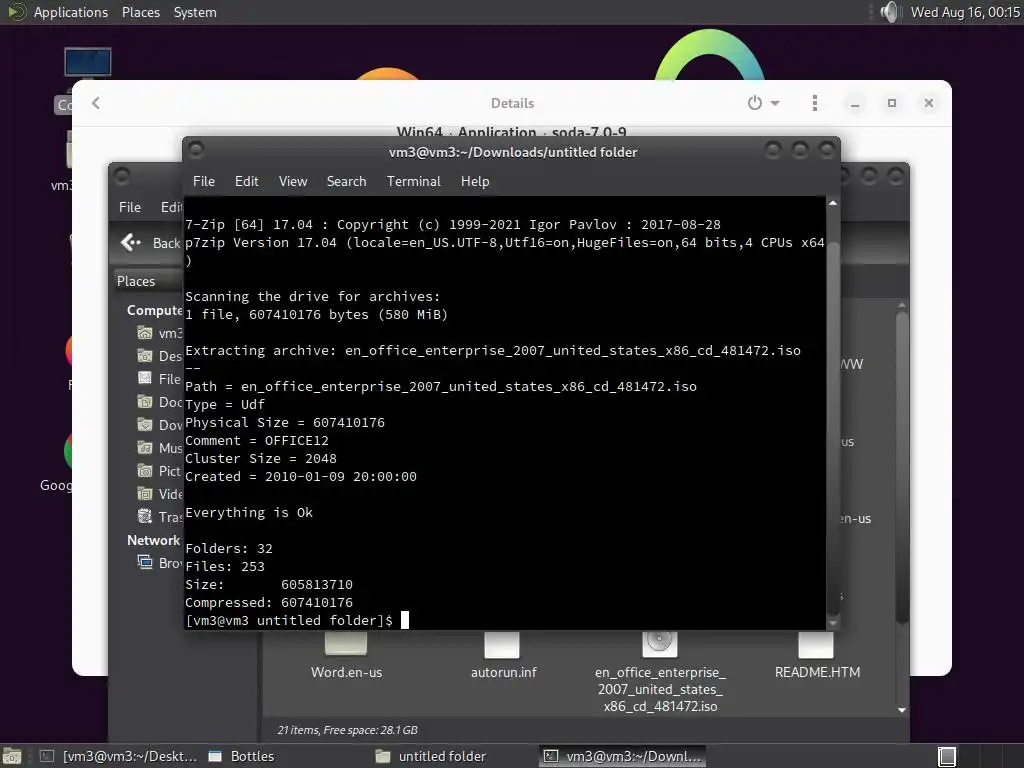1024x768 pixels.
Task: Click the terminal command prompt line
Action: 297,620
